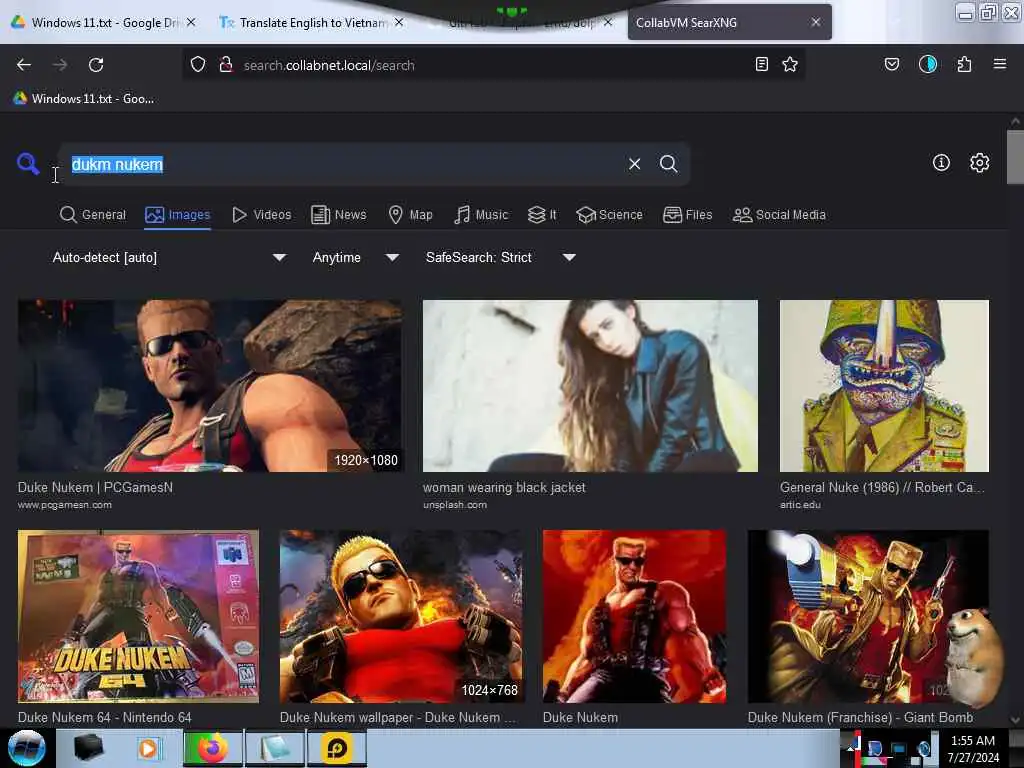Switch to the News search tab
This screenshot has width=1024, height=768.
[x=338, y=215]
